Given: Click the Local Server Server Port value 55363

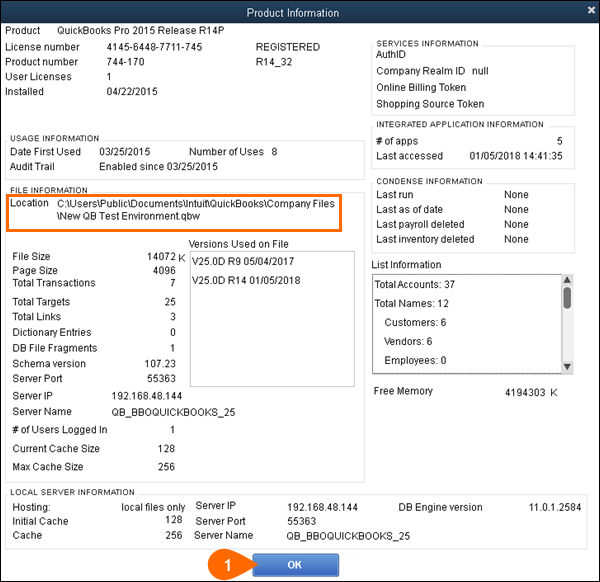Looking at the screenshot, I should point(302,521).
